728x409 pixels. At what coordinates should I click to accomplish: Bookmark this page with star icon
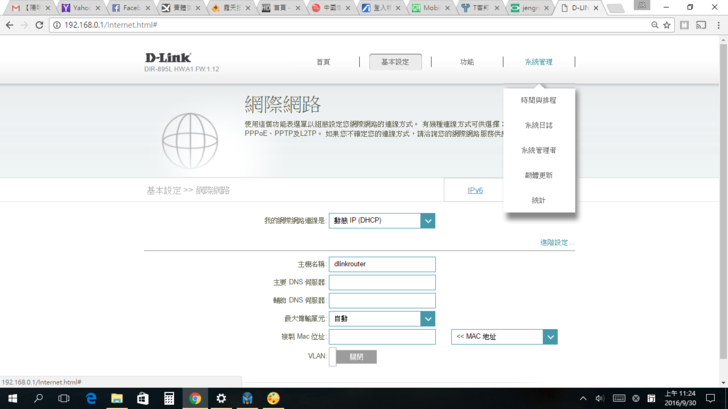[667, 25]
